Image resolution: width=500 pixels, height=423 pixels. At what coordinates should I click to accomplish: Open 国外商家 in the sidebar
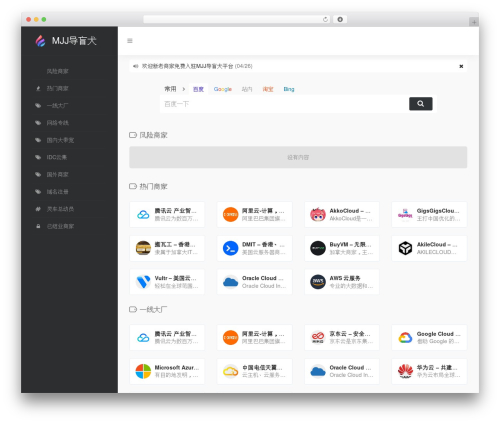(x=57, y=175)
